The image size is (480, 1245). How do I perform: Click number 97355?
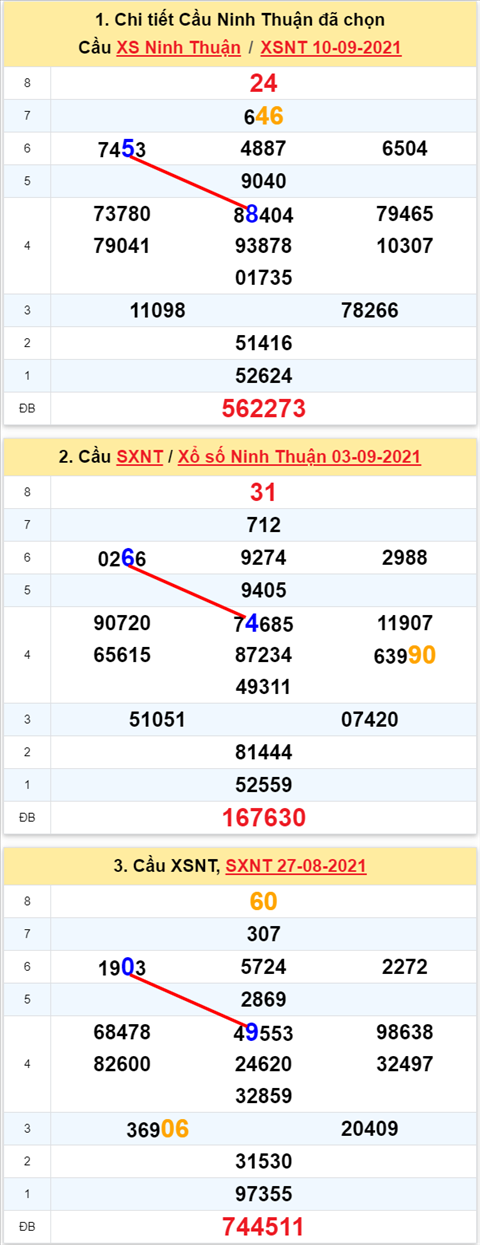264,1193
